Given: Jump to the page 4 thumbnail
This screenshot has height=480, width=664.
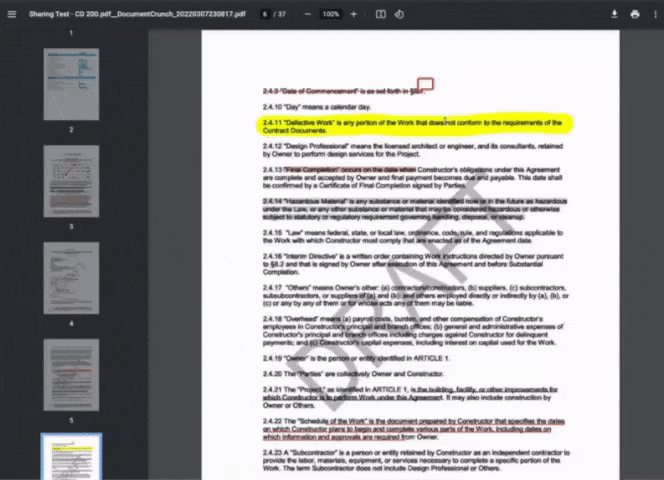Looking at the screenshot, I should 71,277.
